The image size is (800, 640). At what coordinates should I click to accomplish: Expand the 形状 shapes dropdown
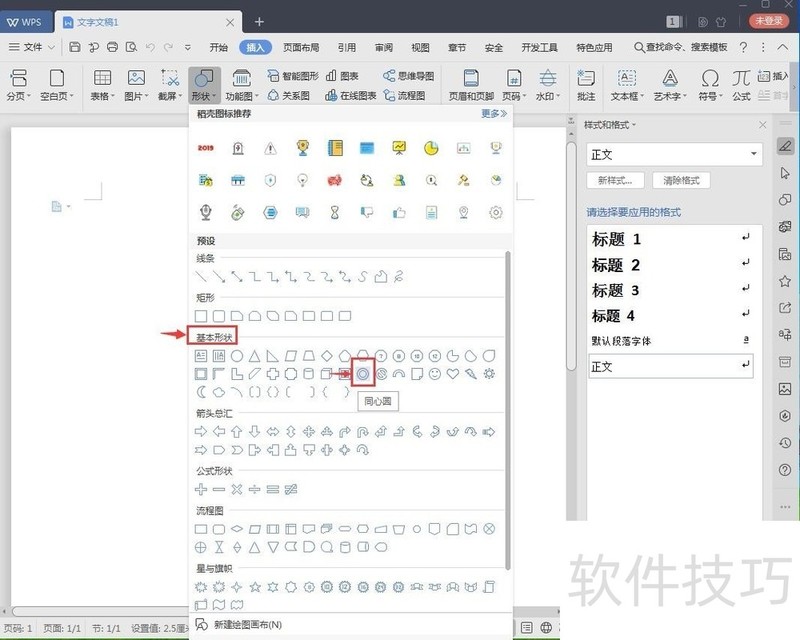point(204,85)
